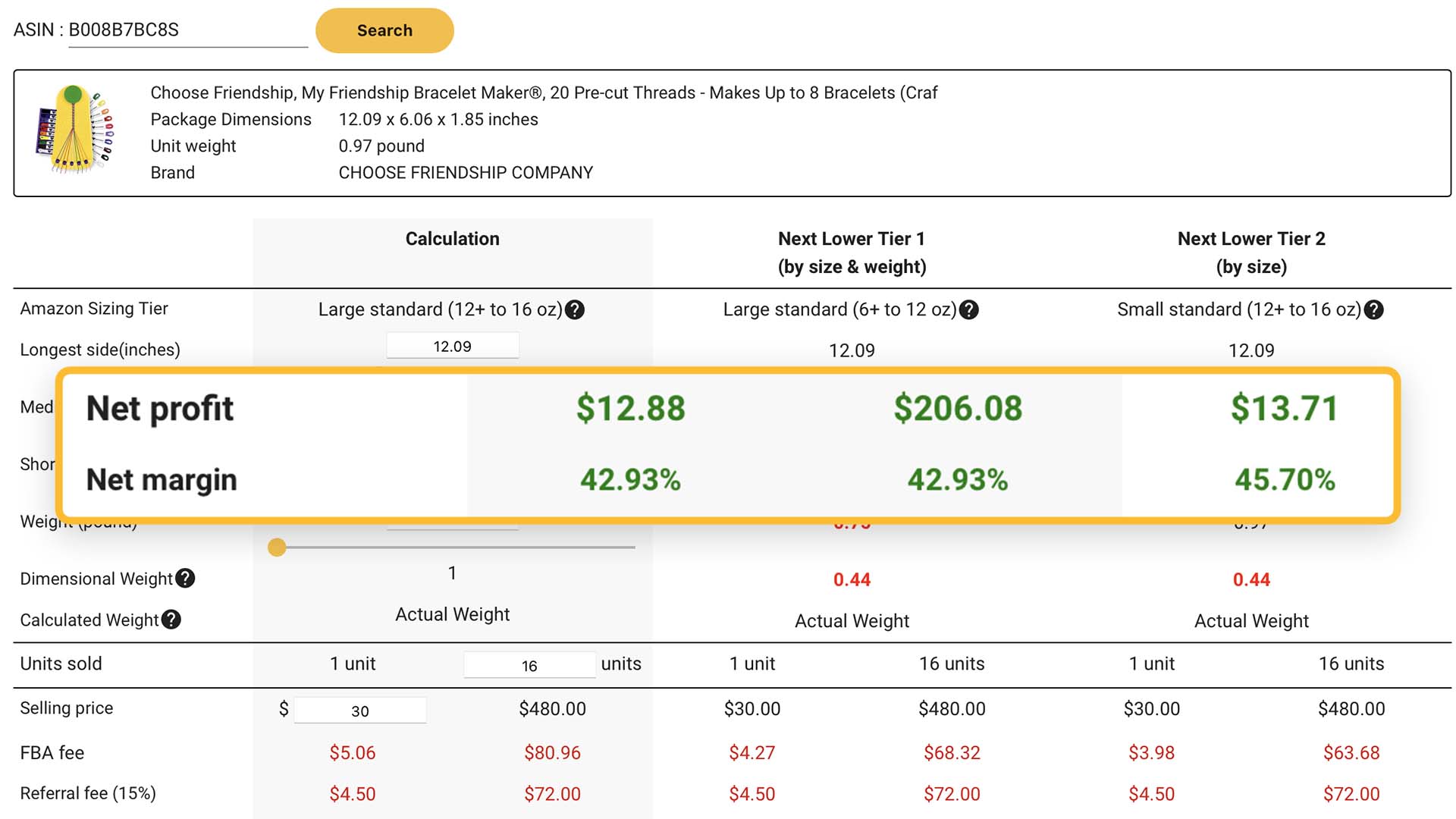The width and height of the screenshot is (1456, 819).
Task: Click the Calculation column header
Action: click(452, 239)
